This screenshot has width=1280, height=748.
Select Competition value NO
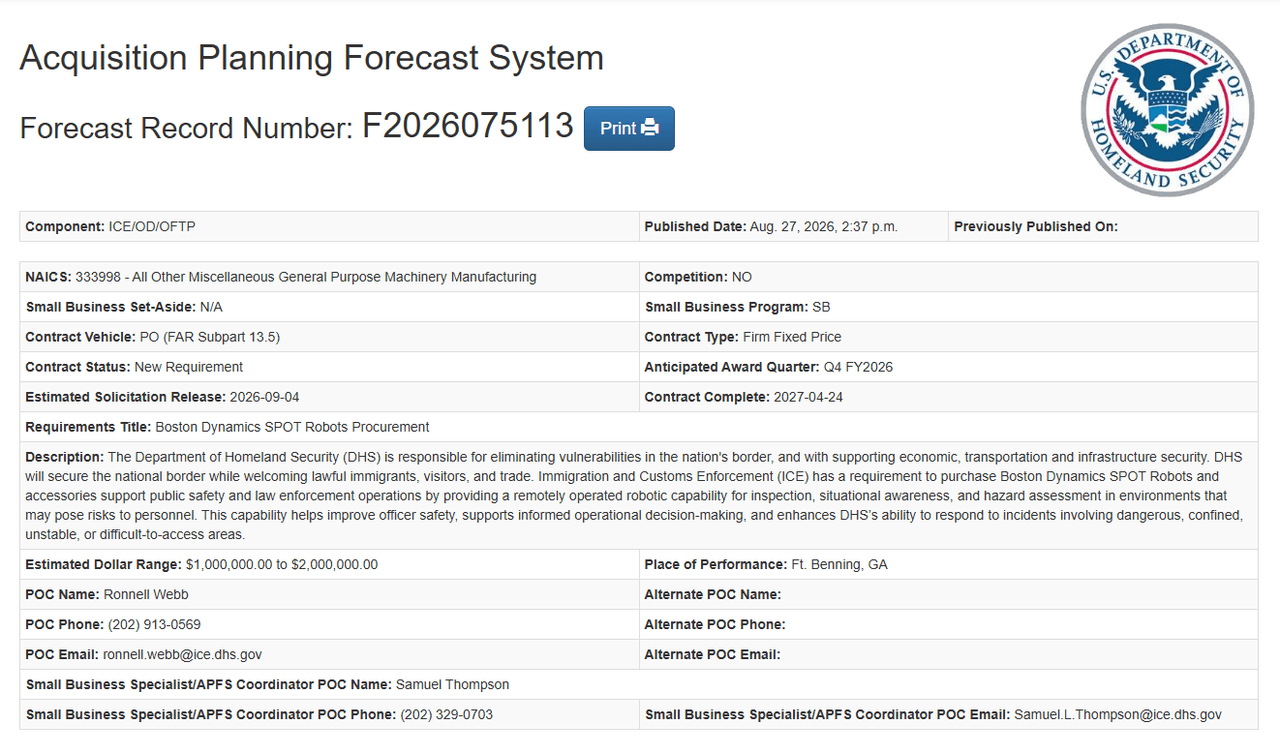[x=742, y=277]
